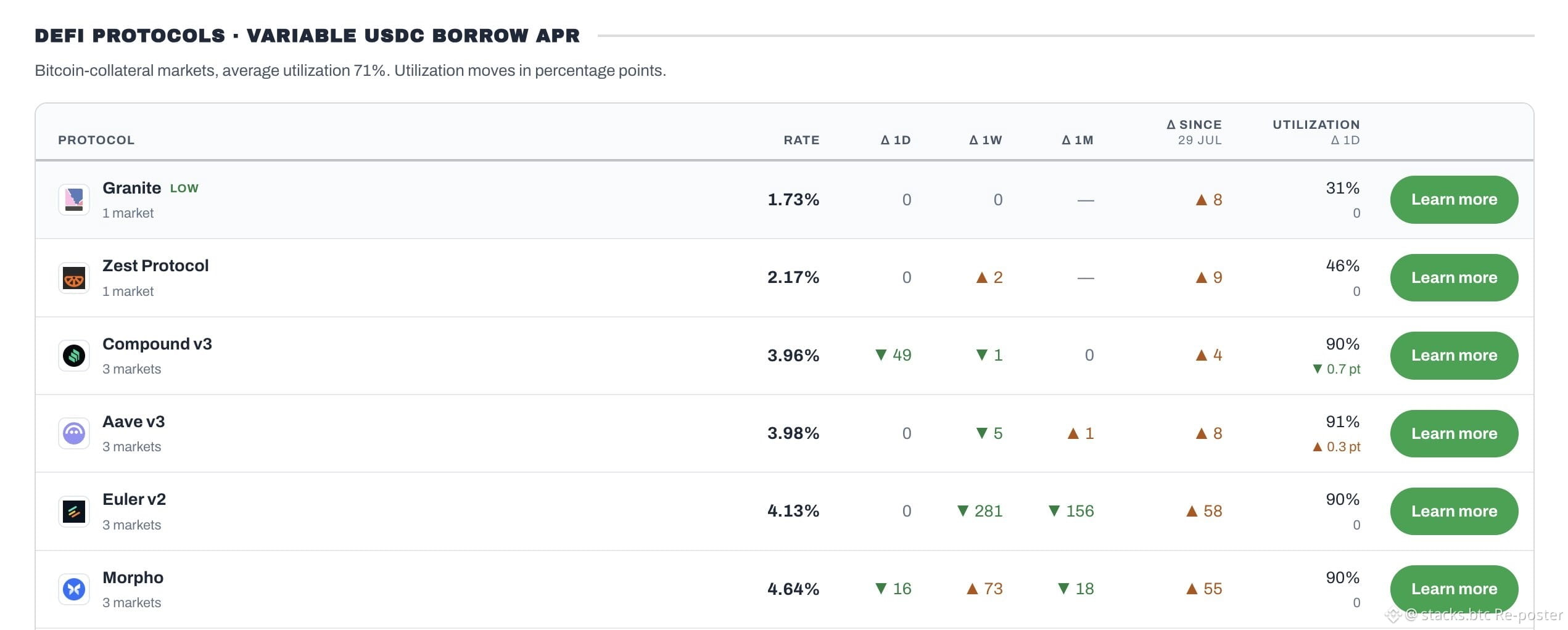Sort by the Δ 1W column header

coord(986,140)
